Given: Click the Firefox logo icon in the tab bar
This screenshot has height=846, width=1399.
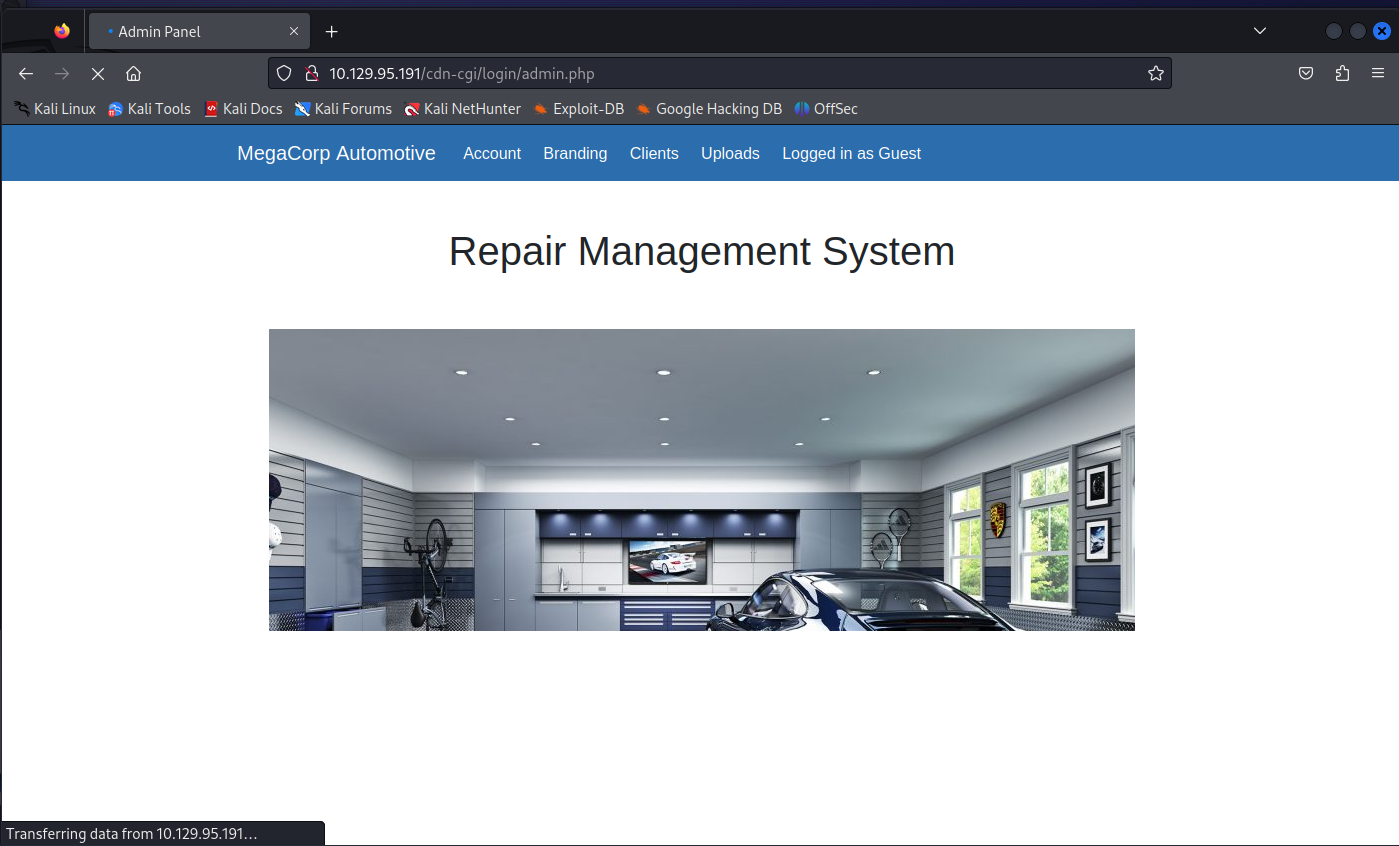Looking at the screenshot, I should click(x=62, y=31).
